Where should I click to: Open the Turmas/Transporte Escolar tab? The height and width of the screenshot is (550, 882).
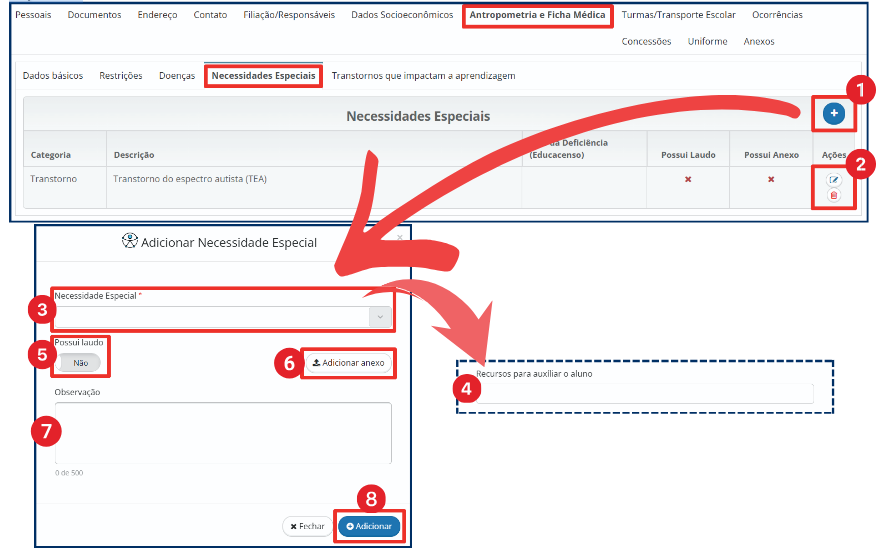point(678,16)
